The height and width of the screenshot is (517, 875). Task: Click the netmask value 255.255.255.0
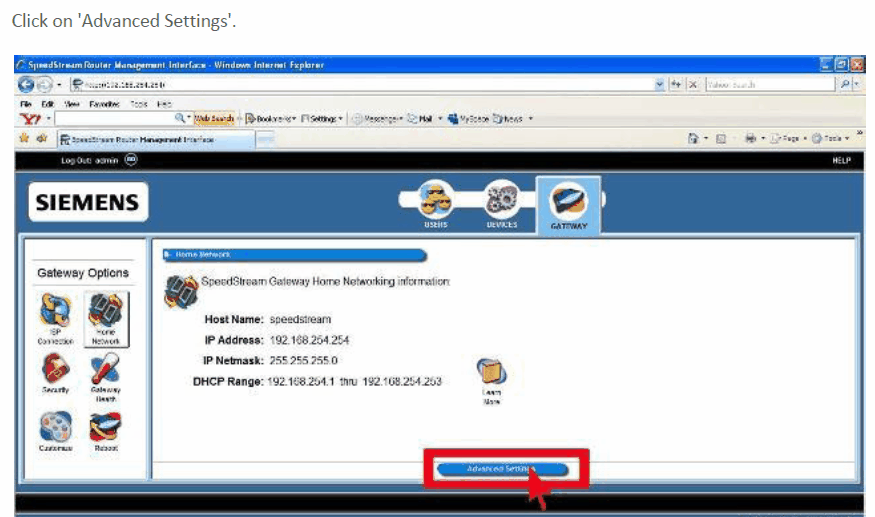point(303,361)
